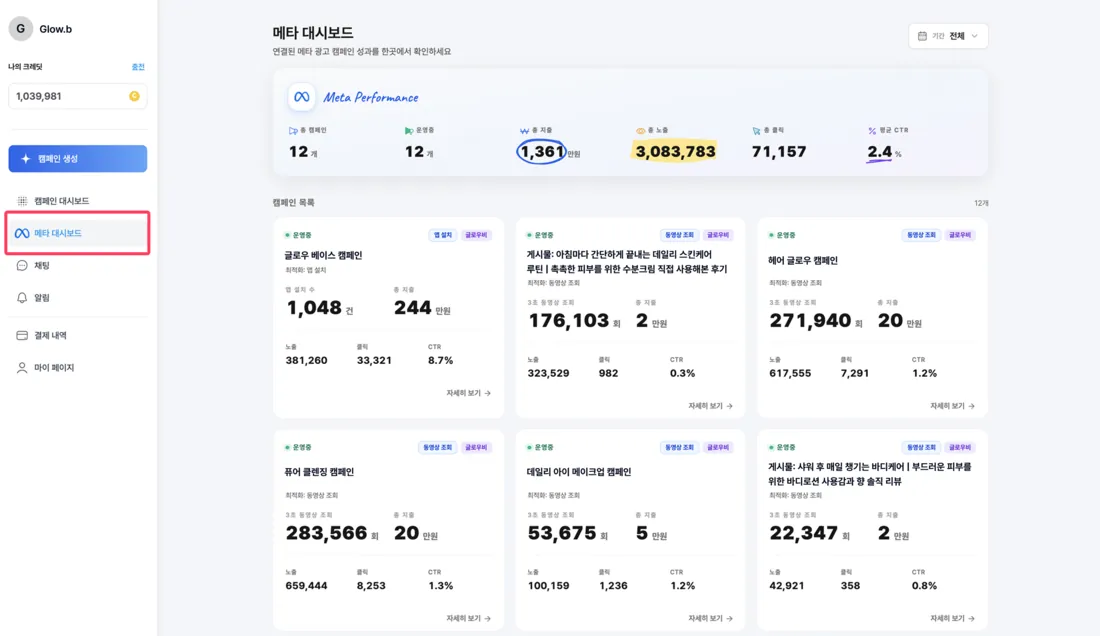Click 자세히 보기 on 데일리 아이 메이크업 캠페인
This screenshot has height=636, width=1100.
[711, 618]
